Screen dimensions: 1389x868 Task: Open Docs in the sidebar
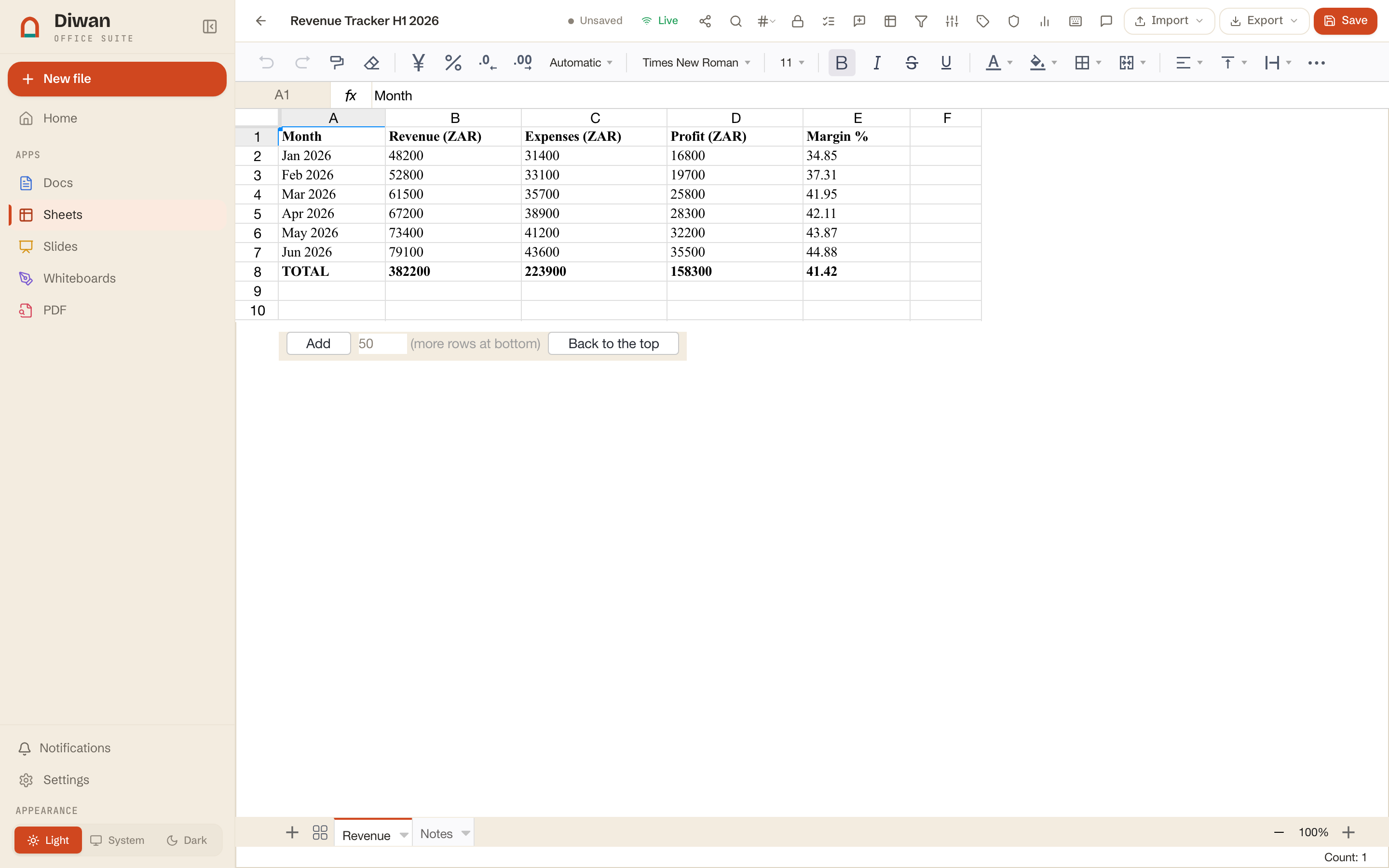(x=117, y=183)
